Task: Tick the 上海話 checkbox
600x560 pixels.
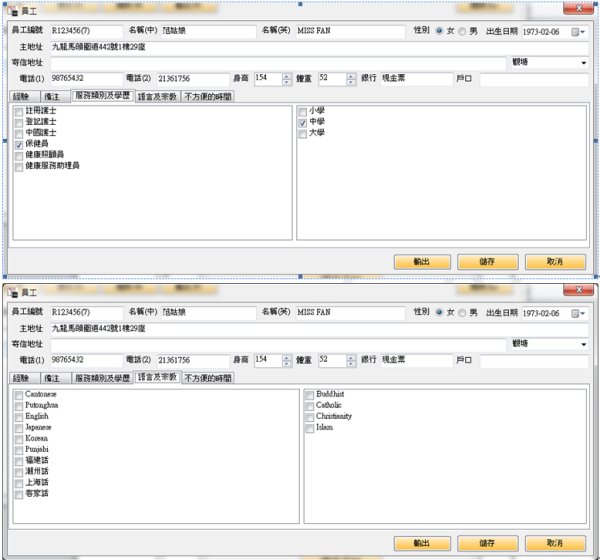Action: 19,484
